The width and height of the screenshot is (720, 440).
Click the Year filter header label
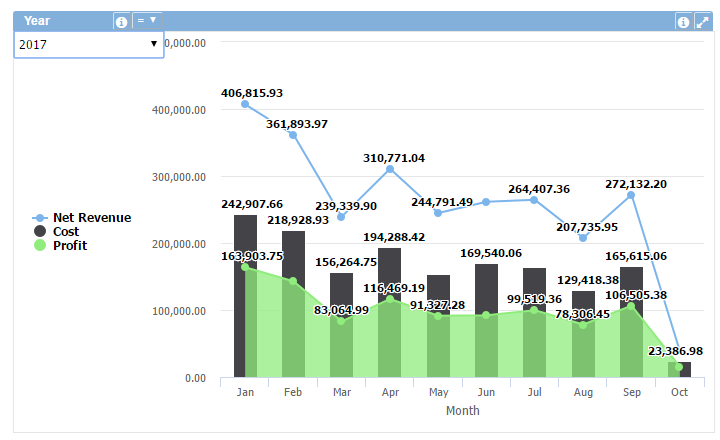coord(37,21)
